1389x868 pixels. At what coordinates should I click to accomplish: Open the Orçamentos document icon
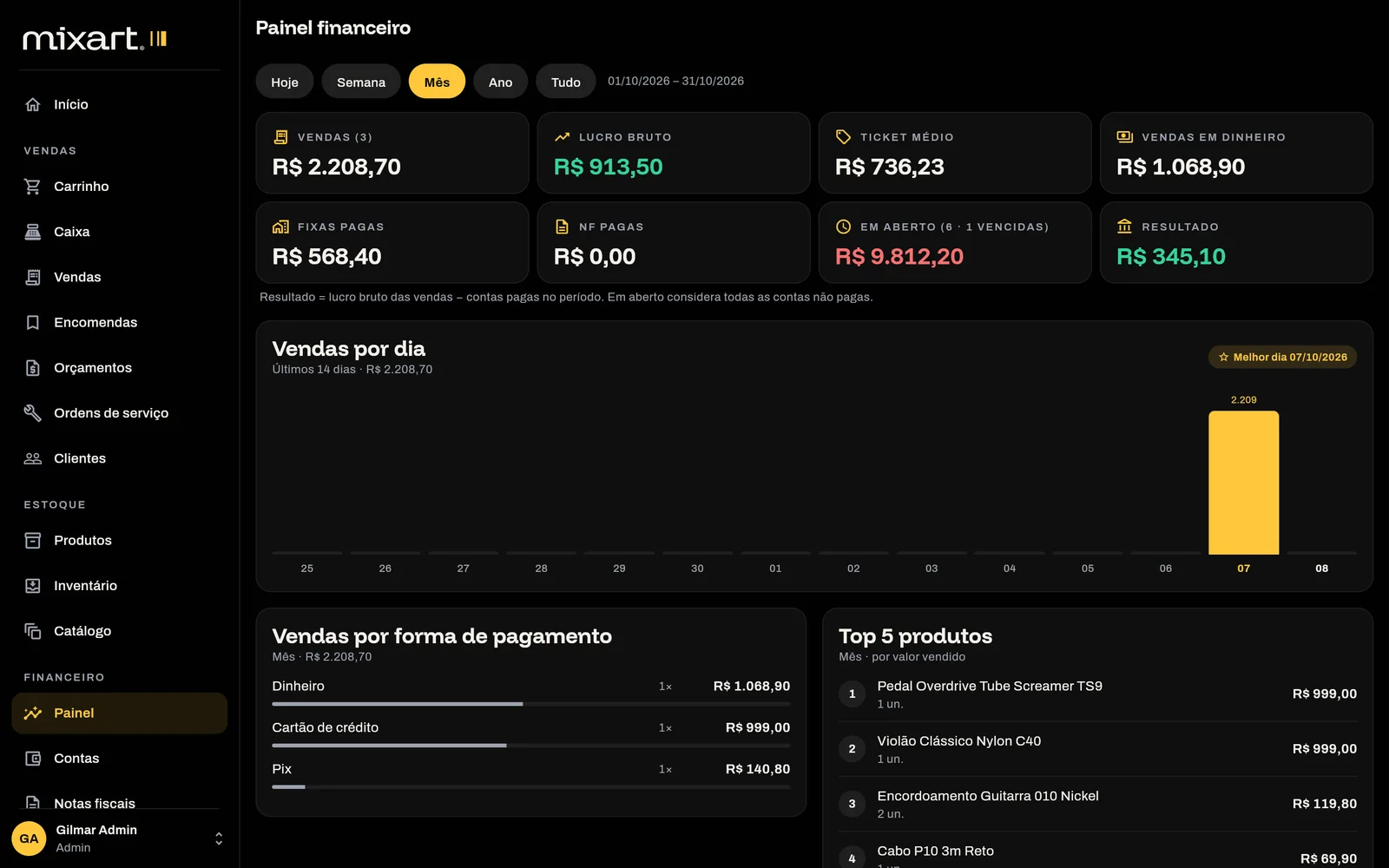click(33, 368)
